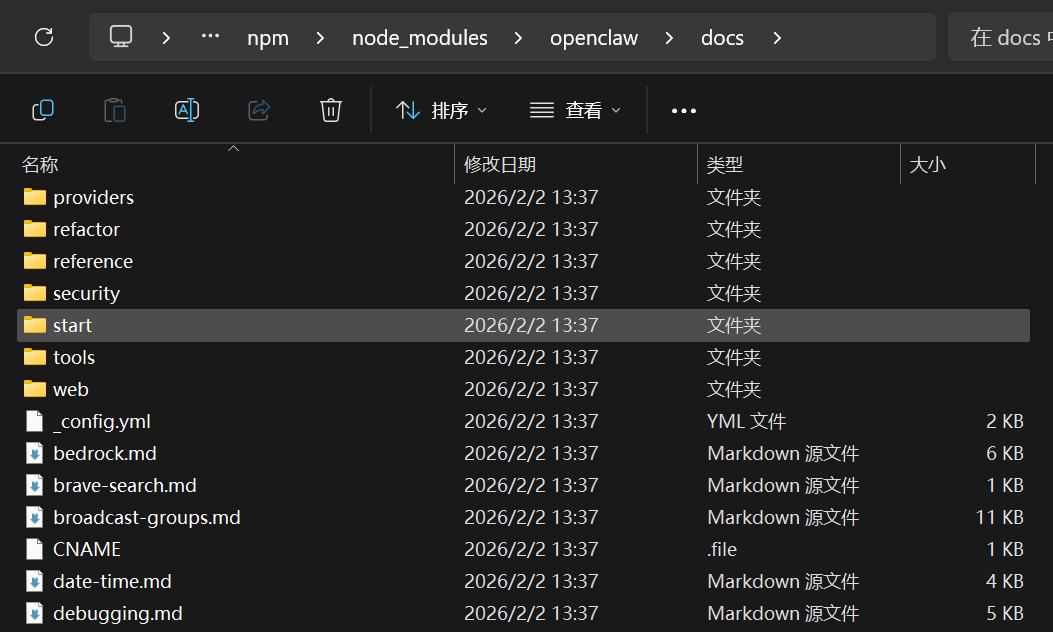Click the chevron after 'docs' in breadcrumb
1053x632 pixels.
[x=777, y=37]
